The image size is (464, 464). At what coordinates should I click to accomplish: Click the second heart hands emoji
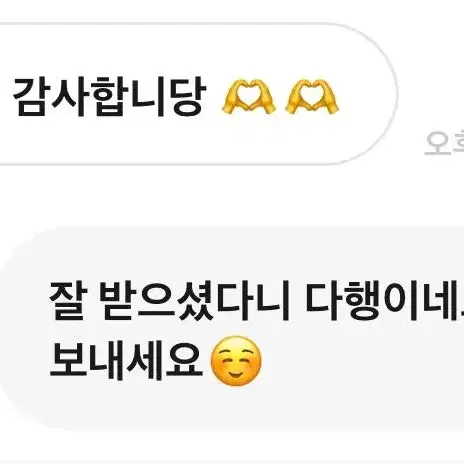(x=312, y=97)
